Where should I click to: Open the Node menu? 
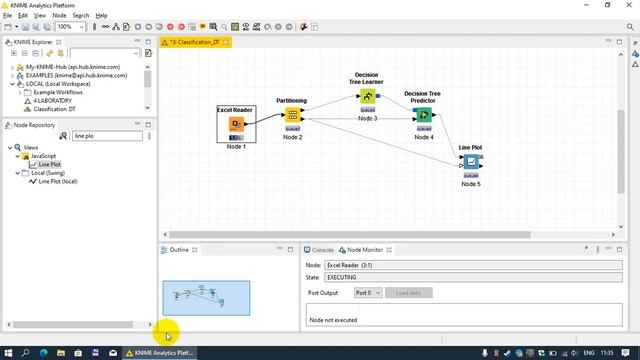[x=59, y=16]
